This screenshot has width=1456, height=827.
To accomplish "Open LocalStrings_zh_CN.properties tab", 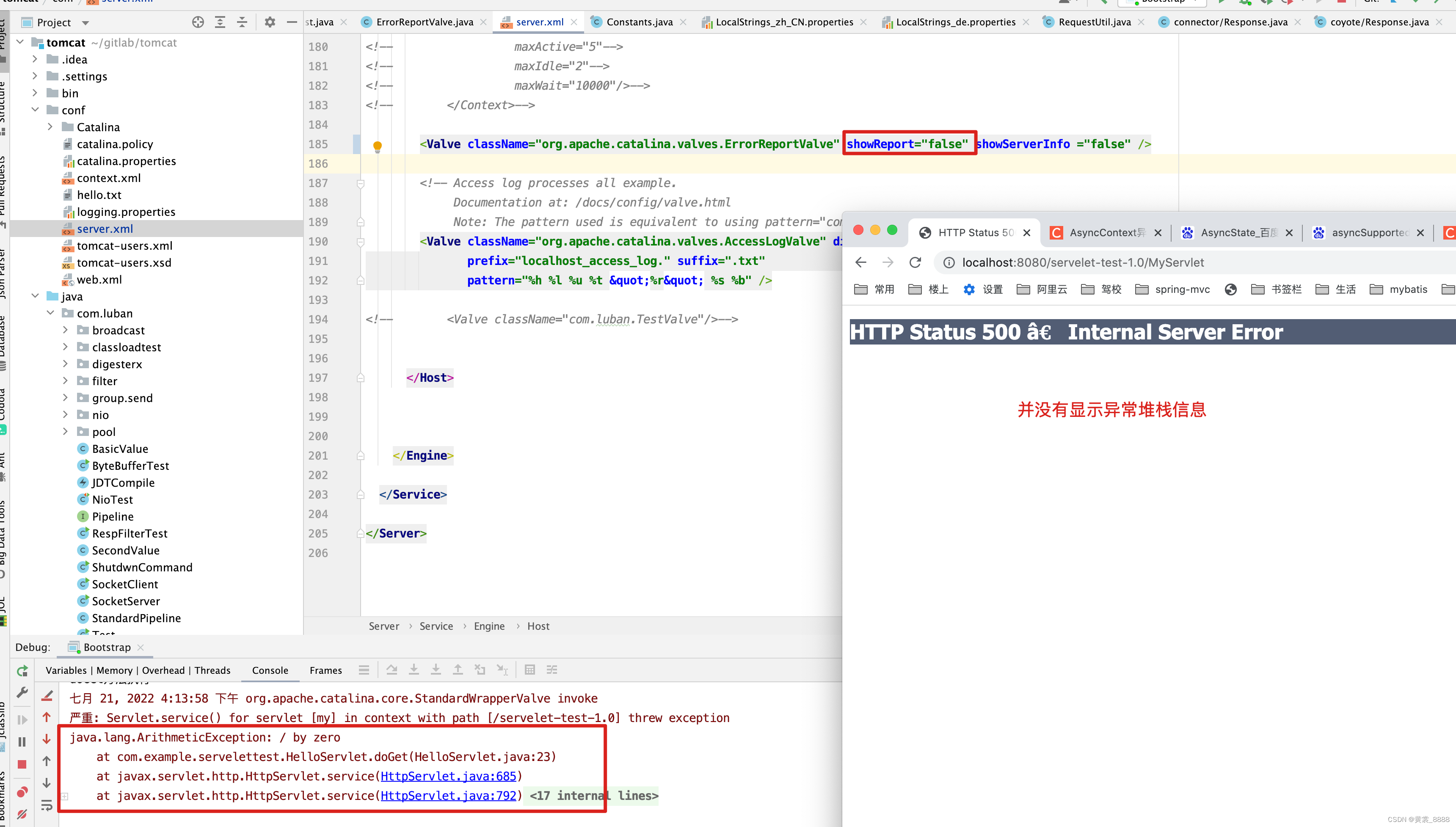I will point(783,22).
